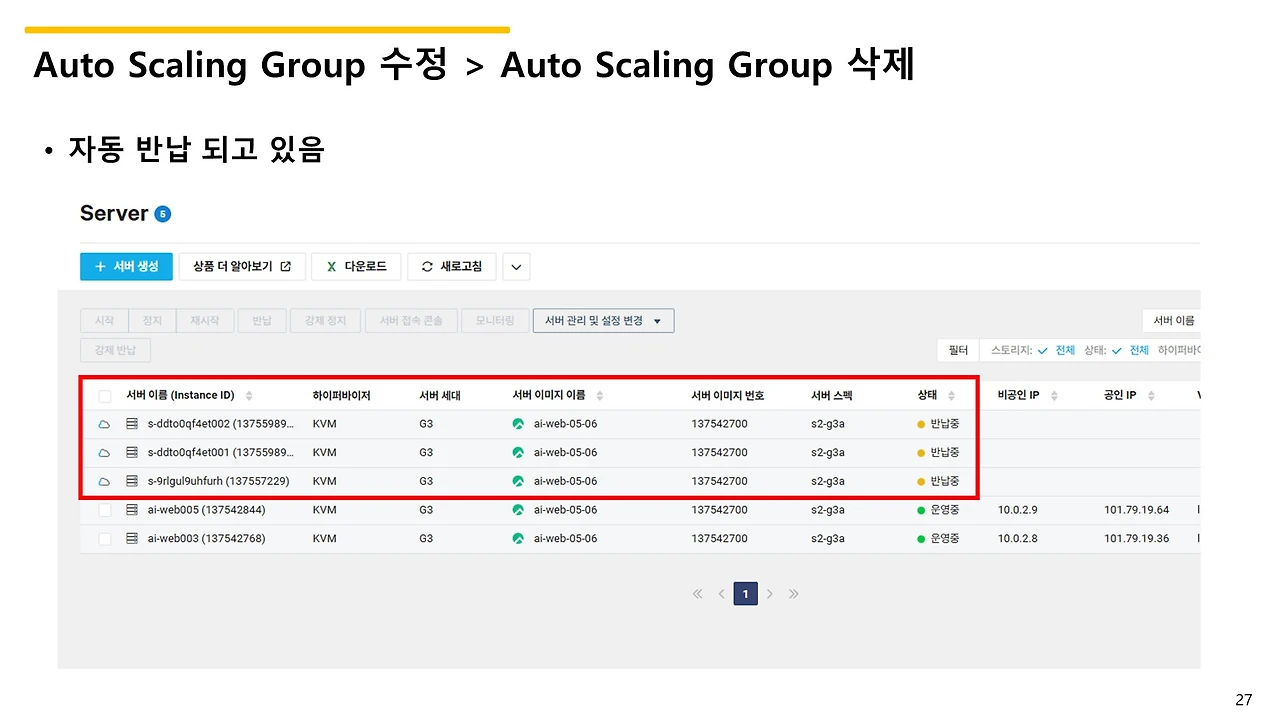Click the disabled 시작 button
The width and height of the screenshot is (1280, 720).
pyautogui.click(x=104, y=321)
